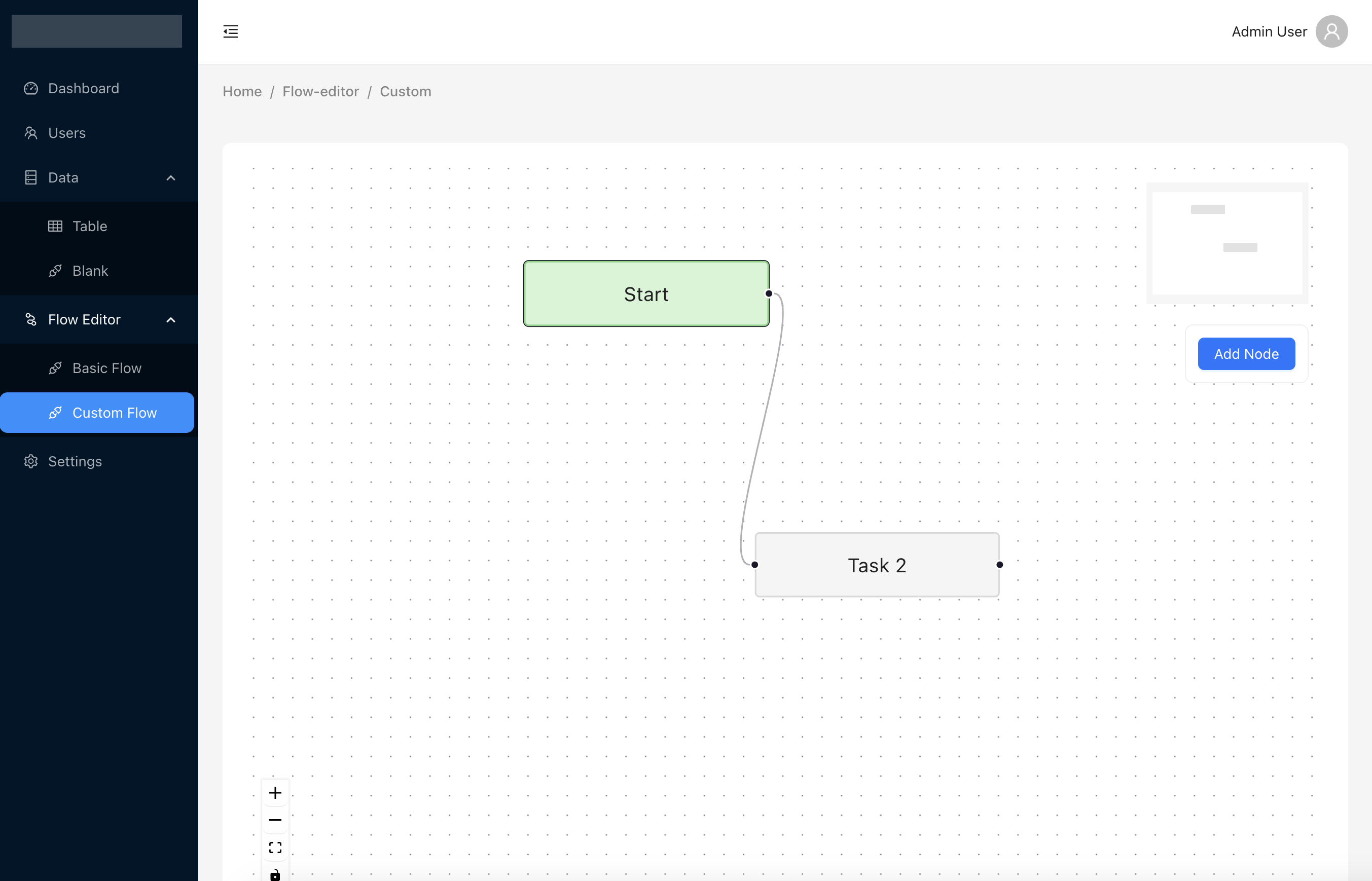Image resolution: width=1372 pixels, height=881 pixels.
Task: Click the Add Node button
Action: coord(1246,354)
